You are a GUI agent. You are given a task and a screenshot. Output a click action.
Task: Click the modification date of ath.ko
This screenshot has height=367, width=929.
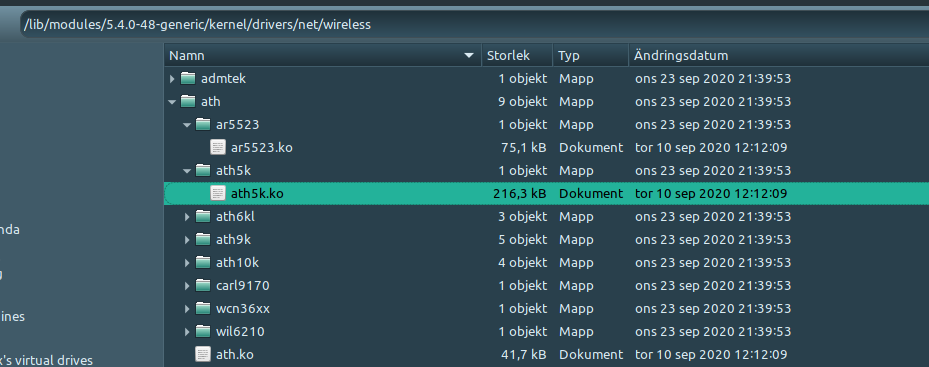point(711,355)
